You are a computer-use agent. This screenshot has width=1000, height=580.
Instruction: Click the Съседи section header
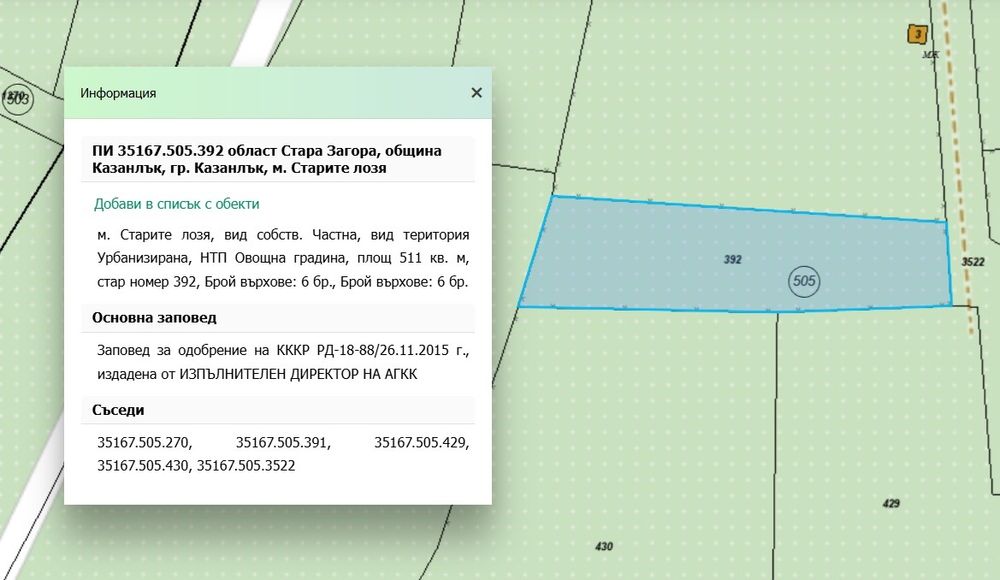tap(277, 410)
